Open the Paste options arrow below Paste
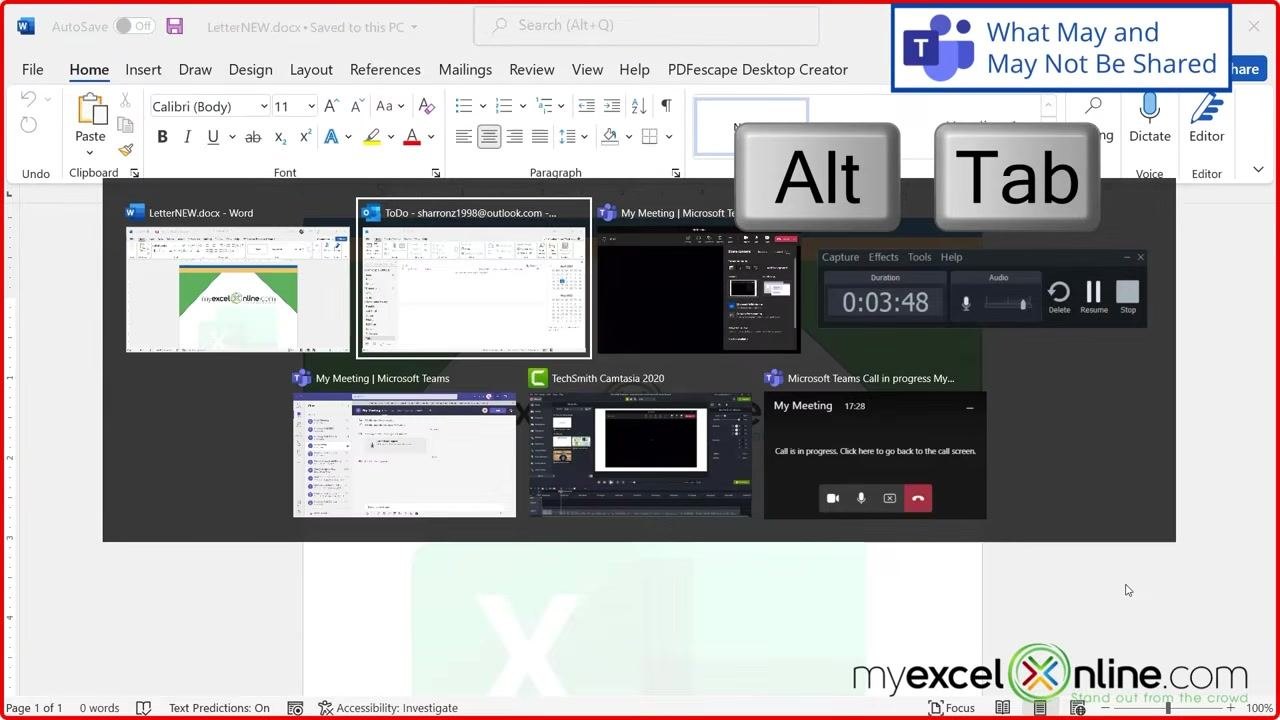Viewport: 1280px width, 720px height. [90, 153]
